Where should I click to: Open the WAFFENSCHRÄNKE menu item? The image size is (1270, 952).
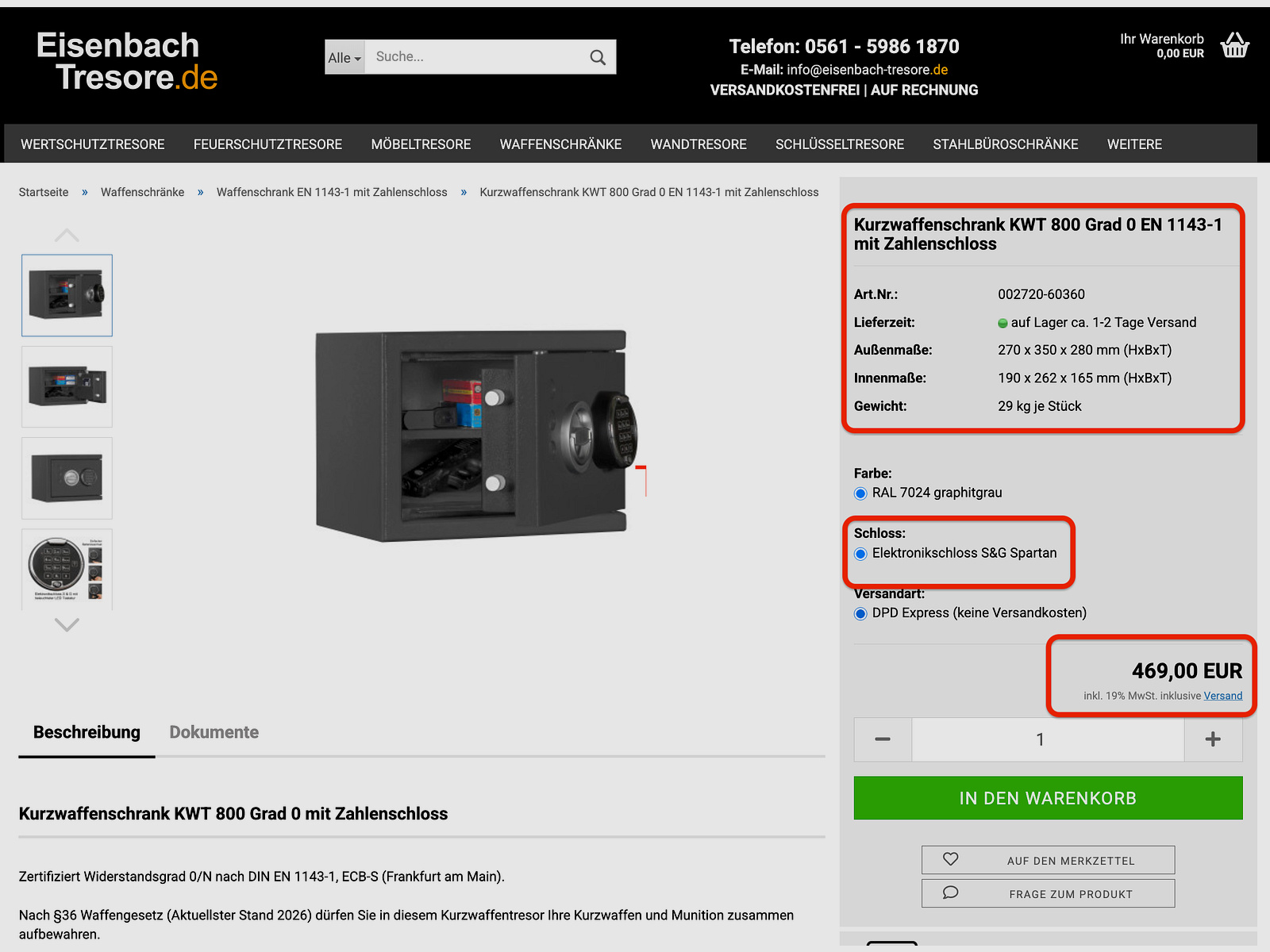[560, 144]
